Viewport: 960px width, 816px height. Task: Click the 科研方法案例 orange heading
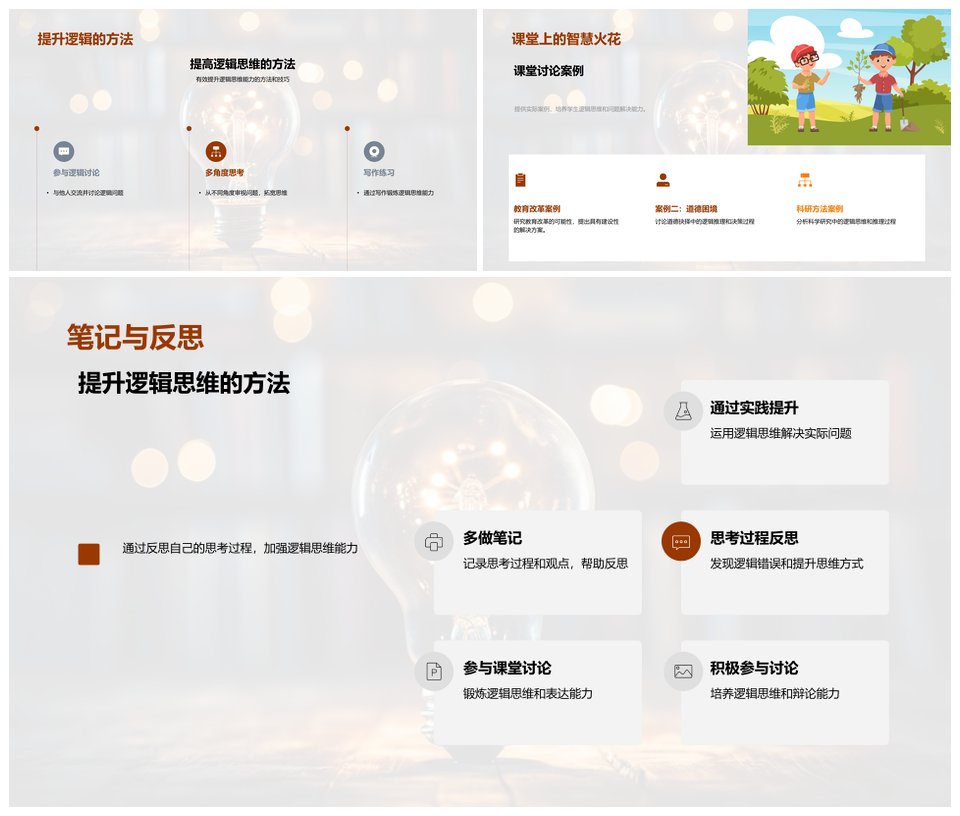819,209
